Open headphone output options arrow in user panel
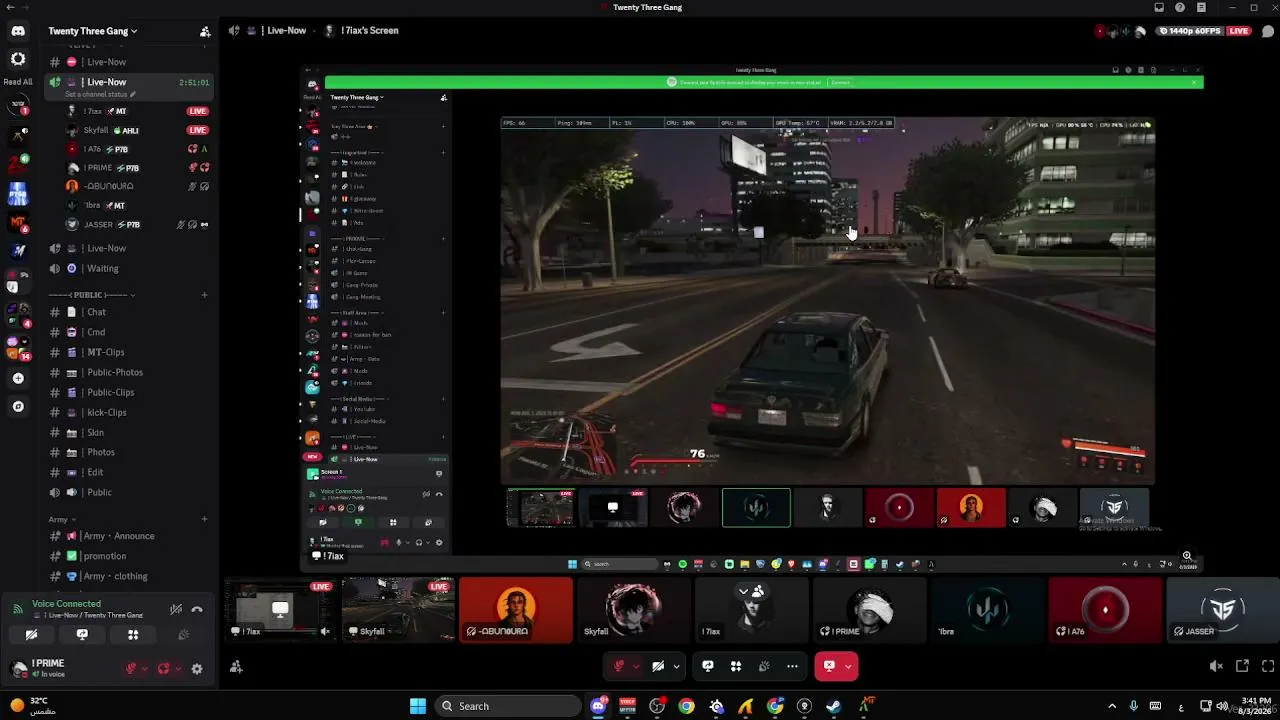The height and width of the screenshot is (720, 1280). tap(178, 669)
